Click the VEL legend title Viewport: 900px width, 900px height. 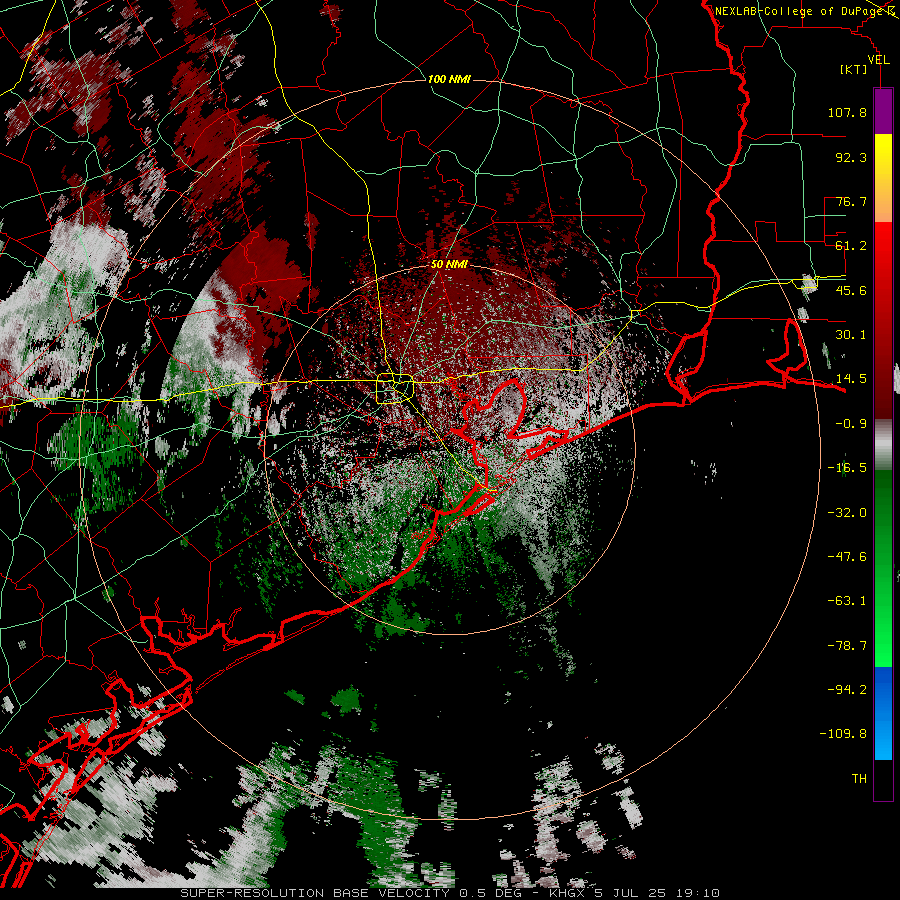pyautogui.click(x=879, y=60)
